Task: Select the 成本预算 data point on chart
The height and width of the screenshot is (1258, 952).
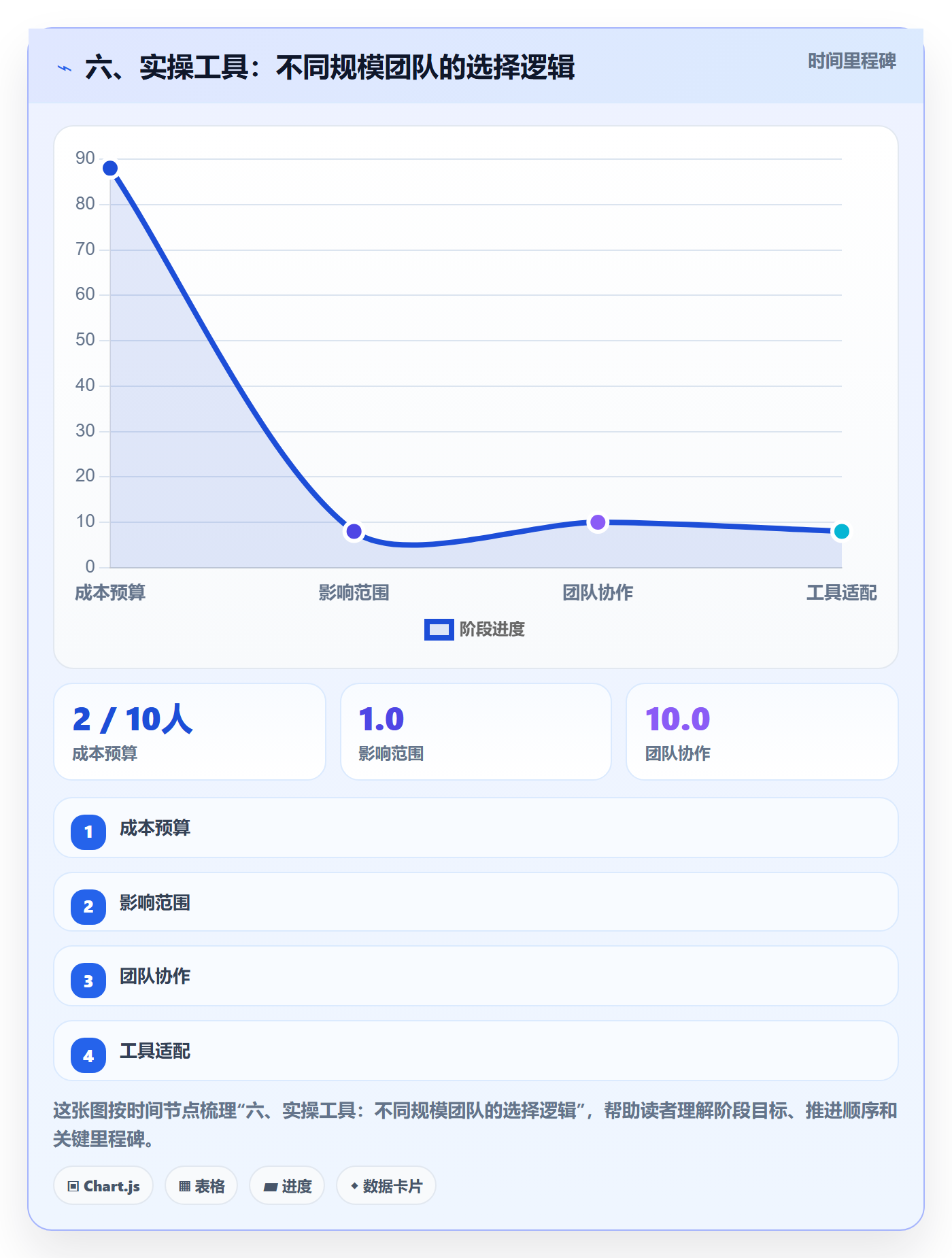Action: [x=110, y=168]
